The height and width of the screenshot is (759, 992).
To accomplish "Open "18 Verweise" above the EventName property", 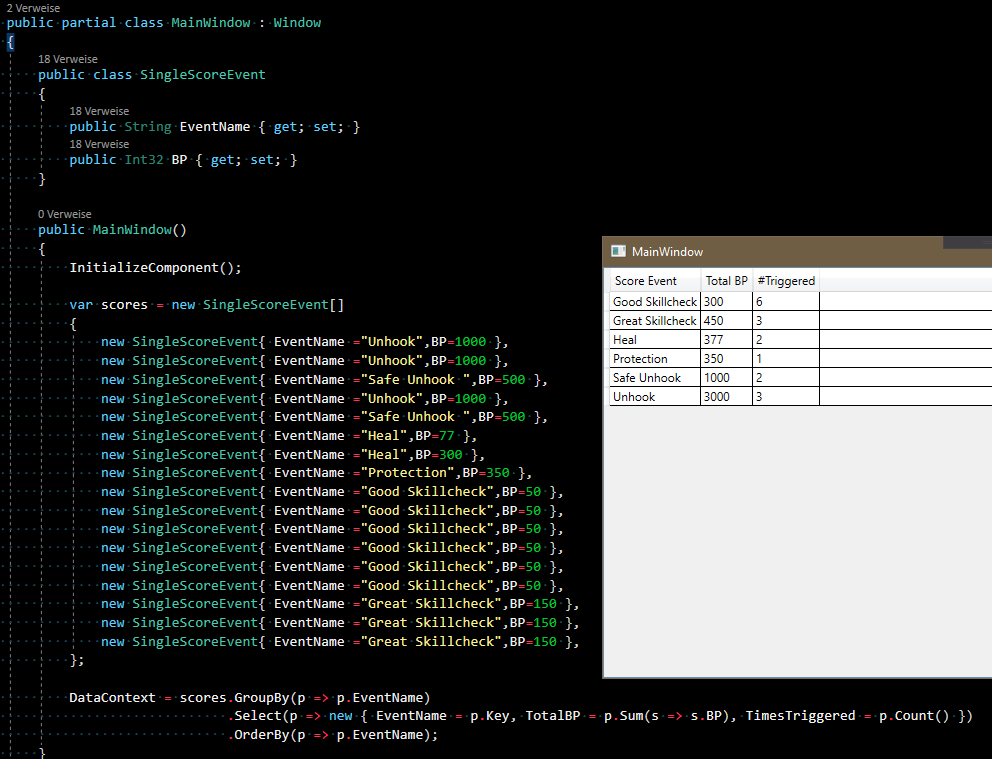I will [99, 111].
